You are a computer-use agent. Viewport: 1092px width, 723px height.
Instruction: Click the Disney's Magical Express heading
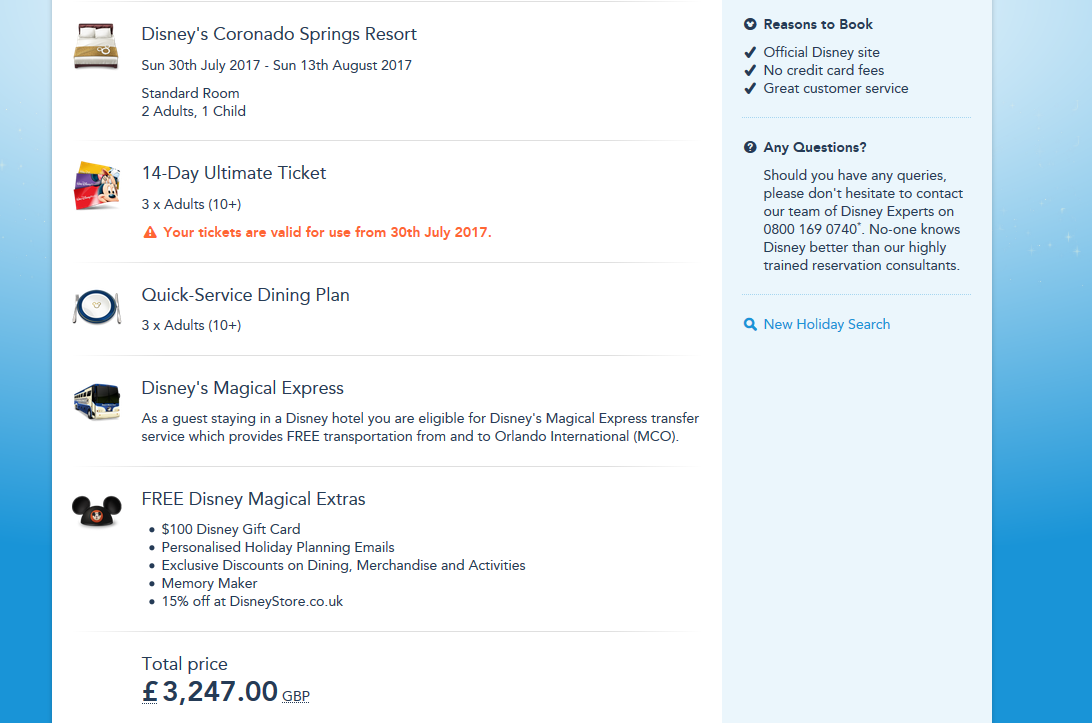242,388
